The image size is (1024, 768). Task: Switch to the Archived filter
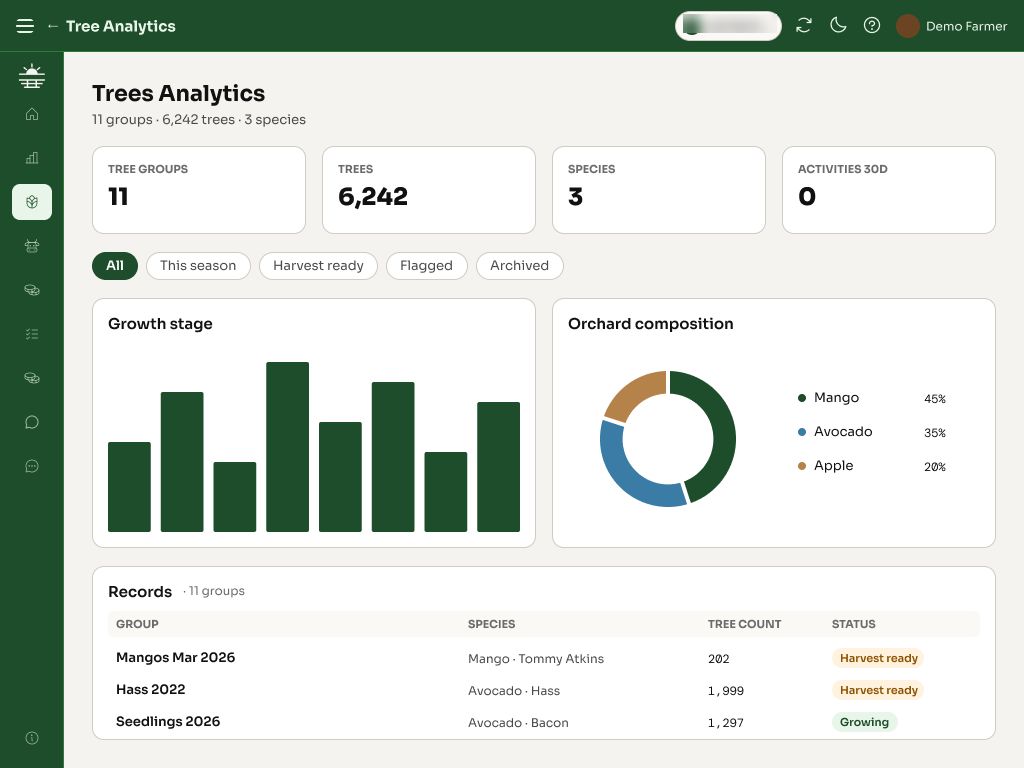pos(519,266)
